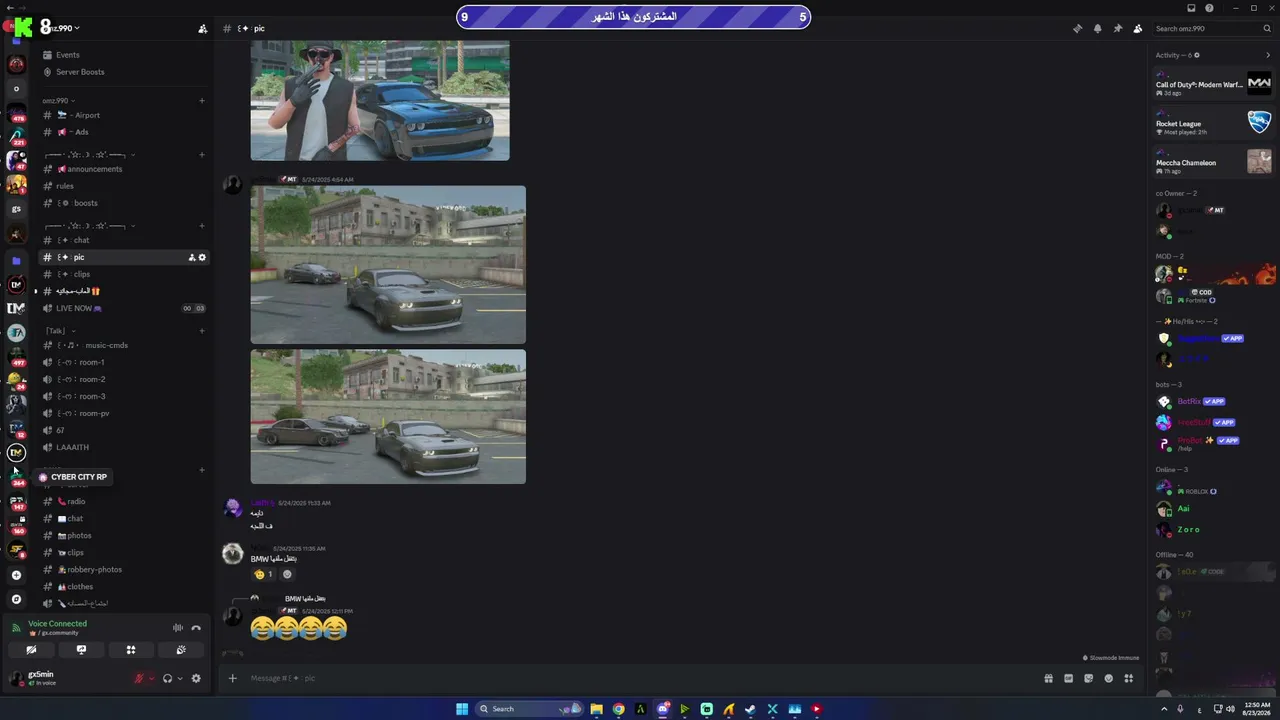
Task: Open the Call of Duty activity card
Action: (1213, 85)
